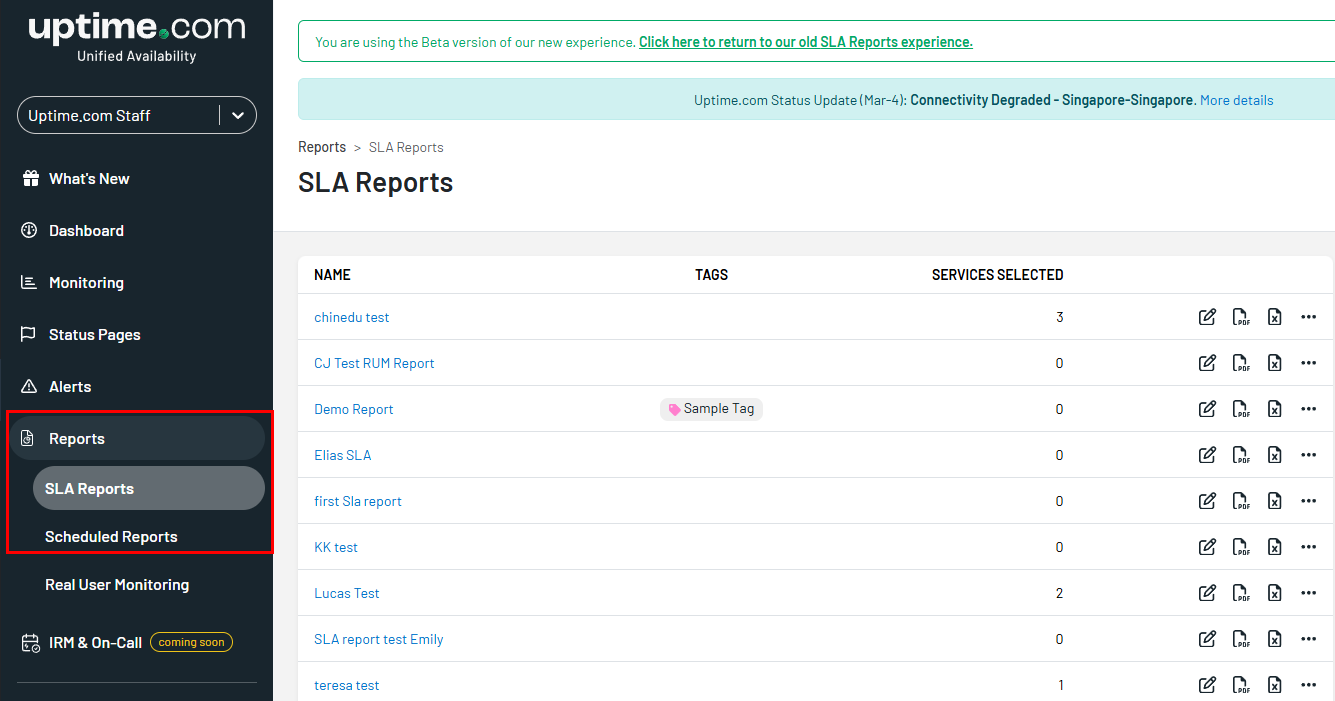Export Demo Report as PDF
Screen dimensions: 1335x701
click(x=1241, y=409)
